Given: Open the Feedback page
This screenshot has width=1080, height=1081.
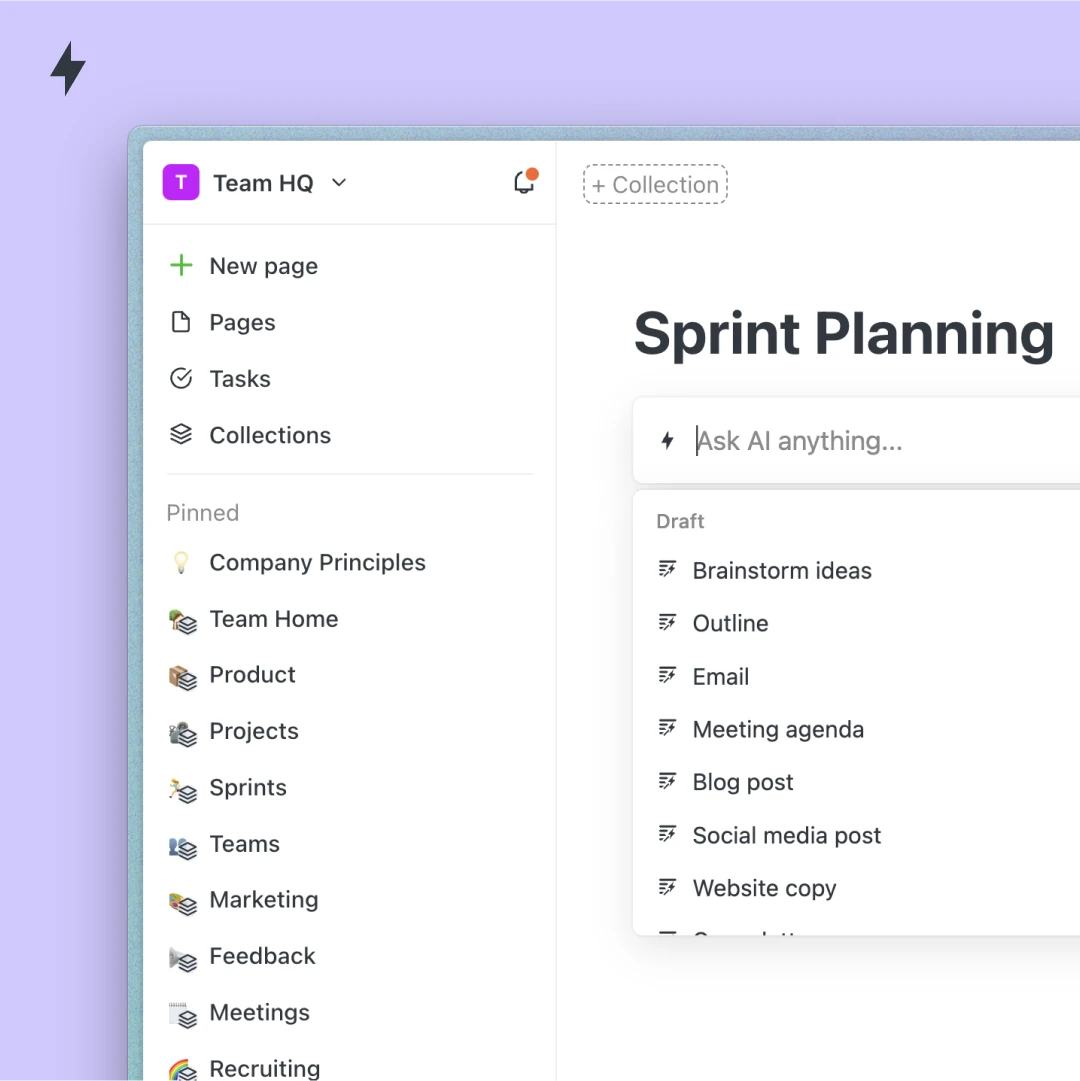Looking at the screenshot, I should point(262,956).
